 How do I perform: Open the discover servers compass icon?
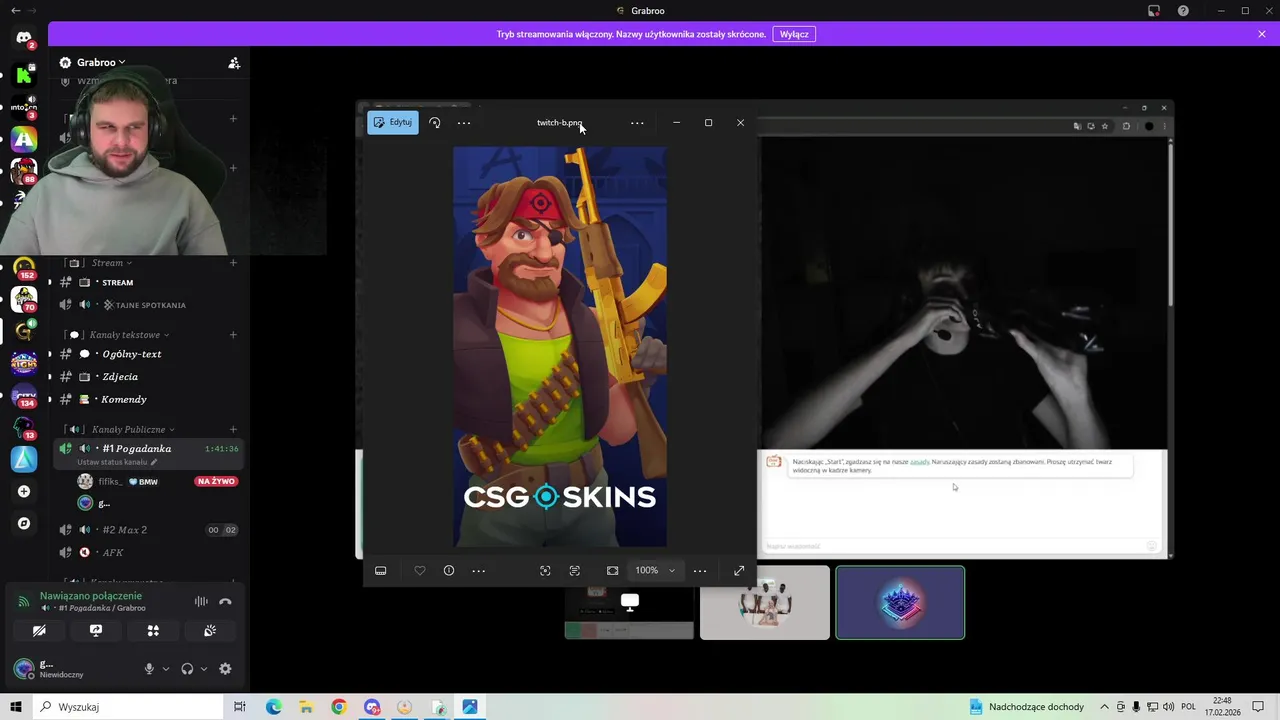pyautogui.click(x=24, y=523)
